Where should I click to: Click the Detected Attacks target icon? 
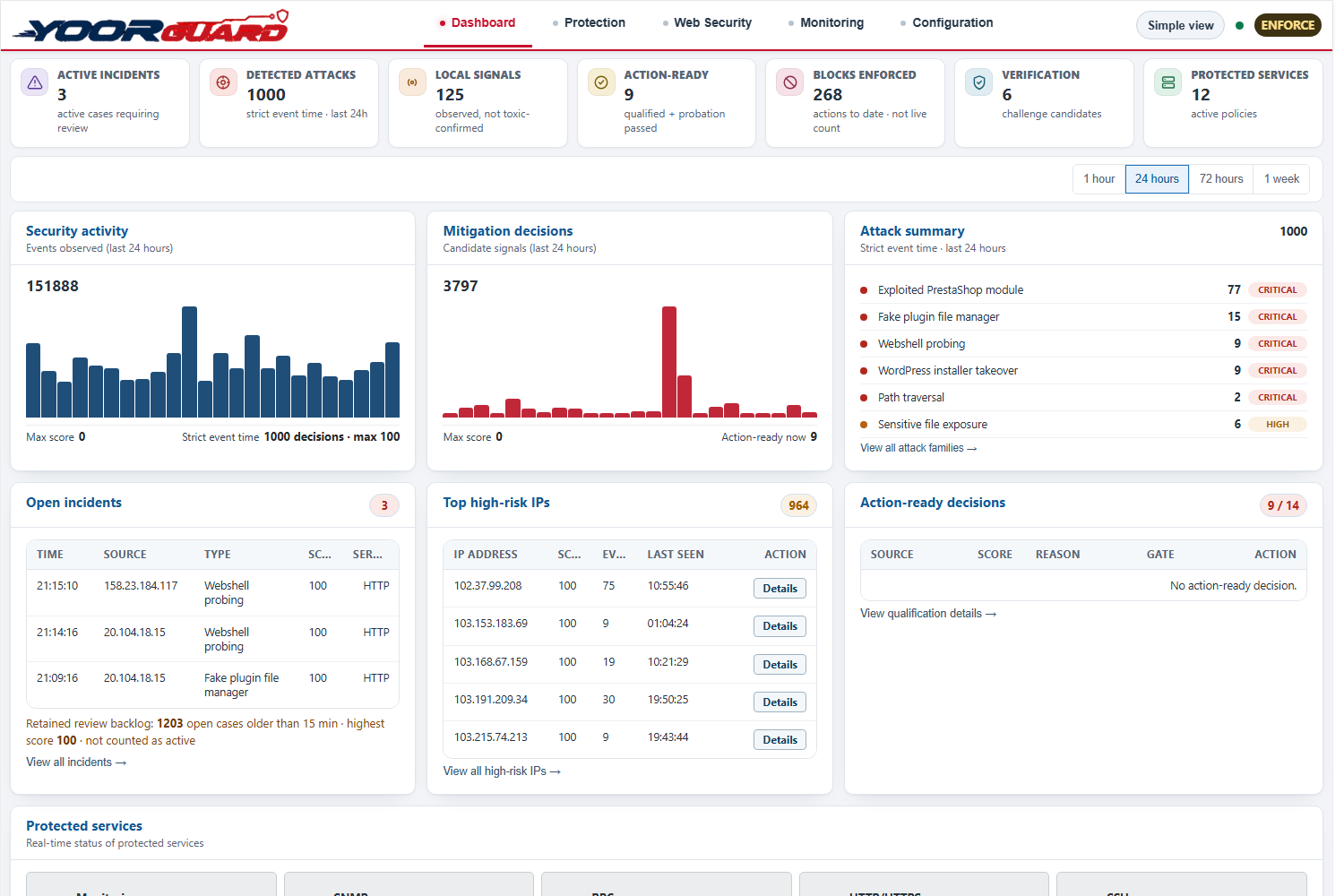(x=223, y=82)
